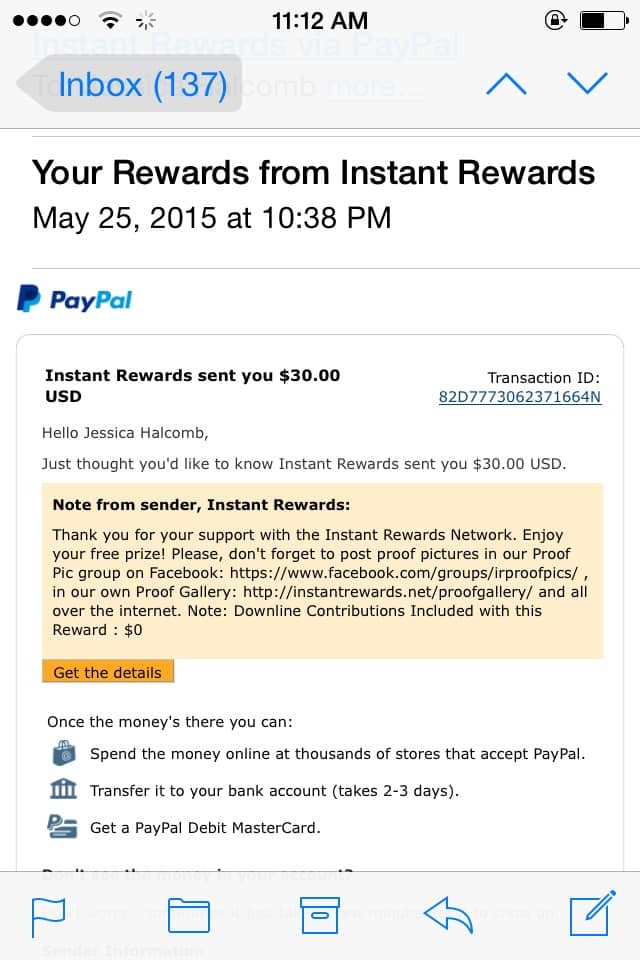Open transaction ID 82D7773062371664N link
Image resolution: width=640 pixels, height=960 pixels.
click(520, 397)
